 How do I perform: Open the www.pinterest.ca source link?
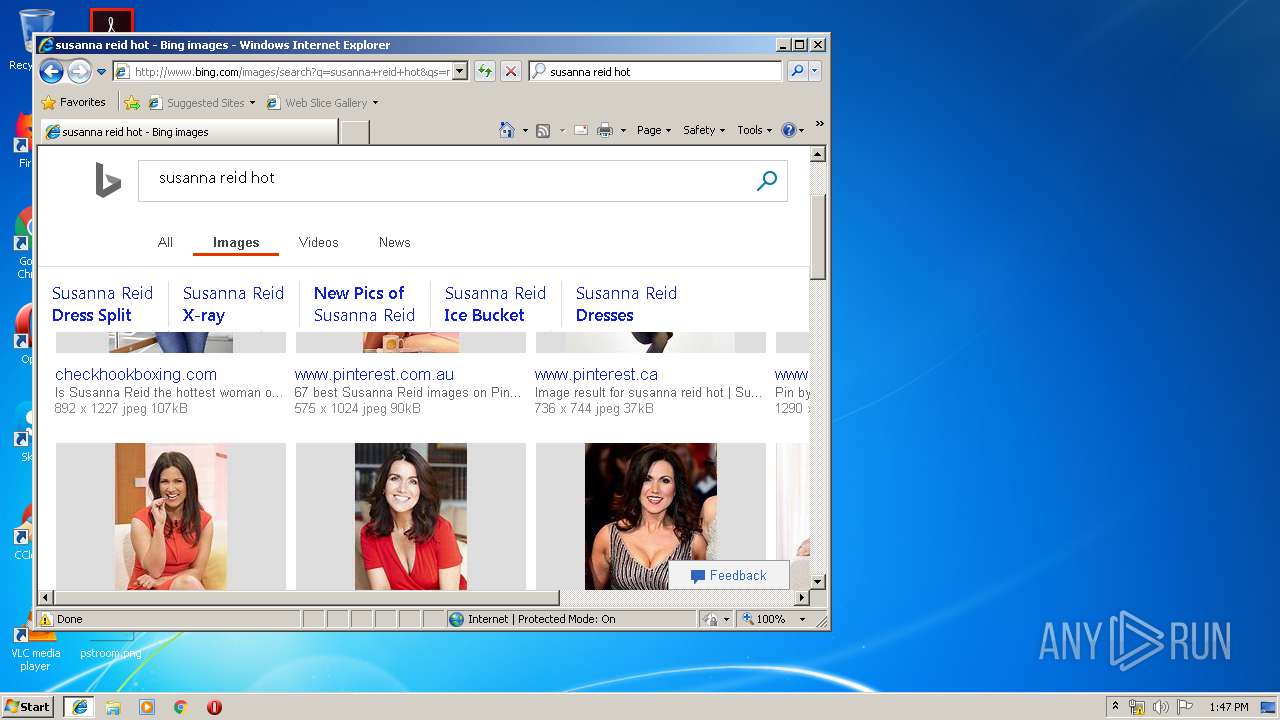596,374
